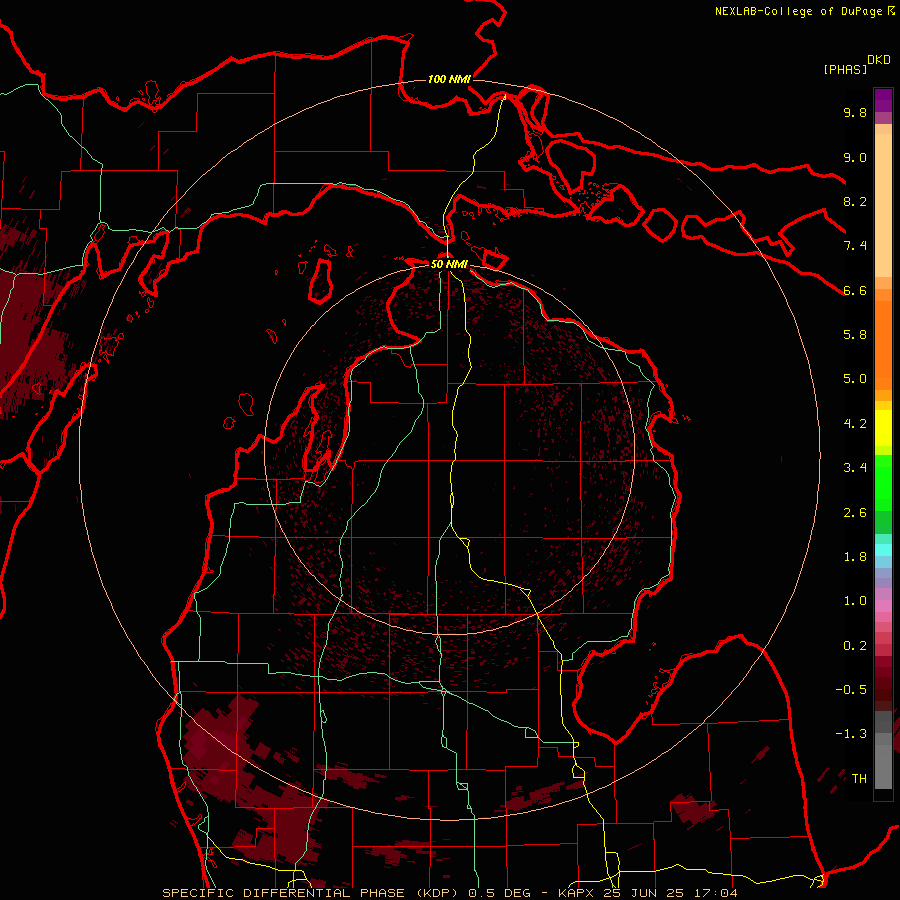Click the 1.0 scale value

click(x=855, y=601)
